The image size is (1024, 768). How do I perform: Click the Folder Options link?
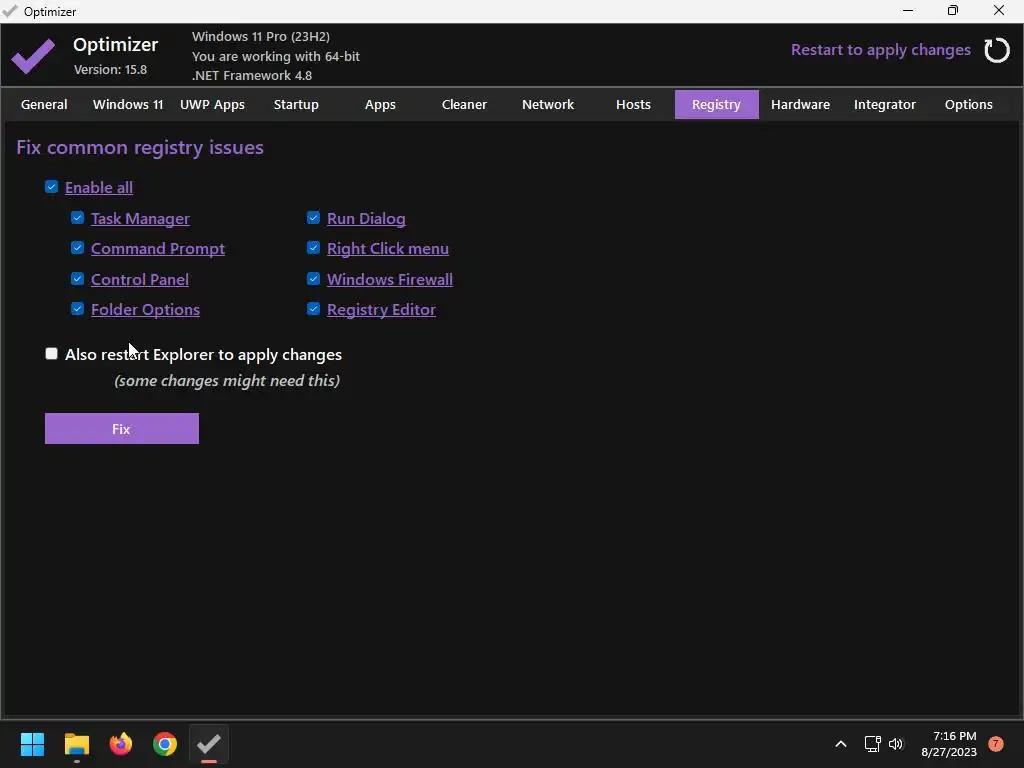[x=145, y=310]
